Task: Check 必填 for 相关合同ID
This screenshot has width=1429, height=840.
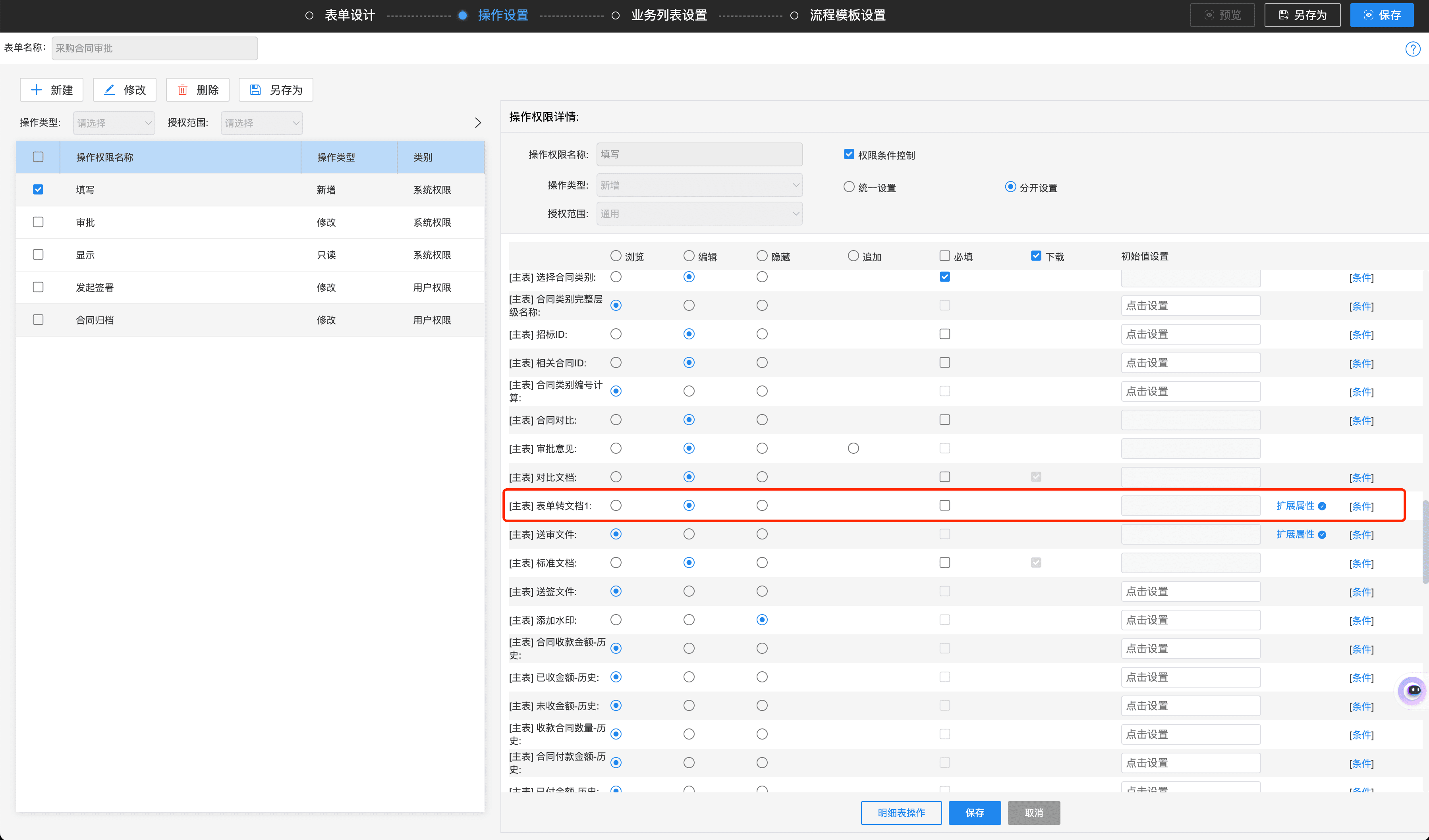Action: [945, 363]
